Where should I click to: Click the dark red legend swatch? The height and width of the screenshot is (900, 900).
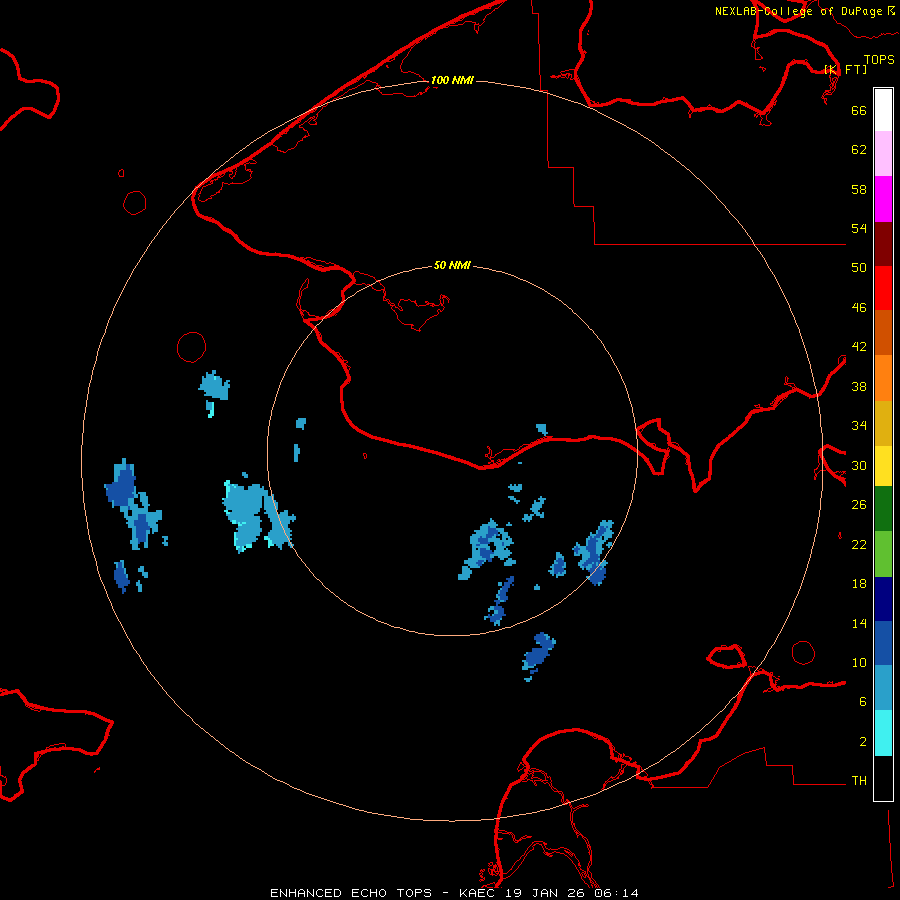(x=883, y=244)
